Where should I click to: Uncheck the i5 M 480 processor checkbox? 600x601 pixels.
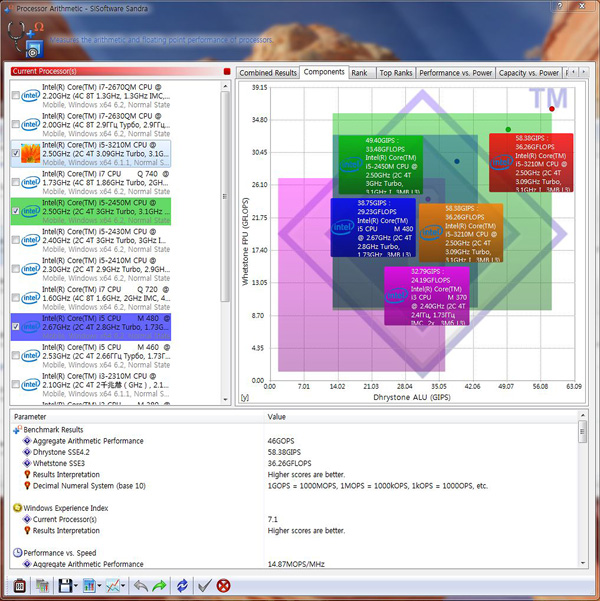pos(16,327)
